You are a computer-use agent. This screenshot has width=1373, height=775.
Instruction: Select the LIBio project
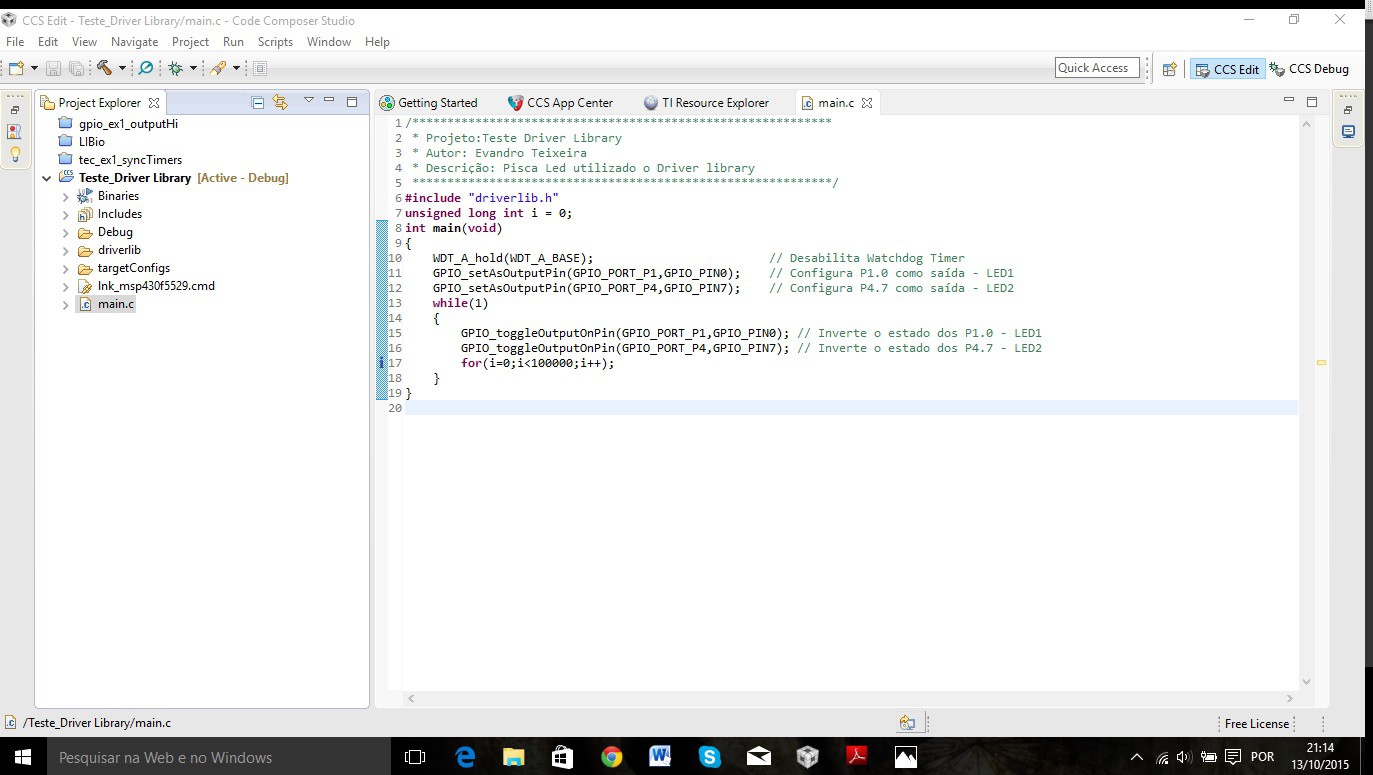[x=81, y=142]
